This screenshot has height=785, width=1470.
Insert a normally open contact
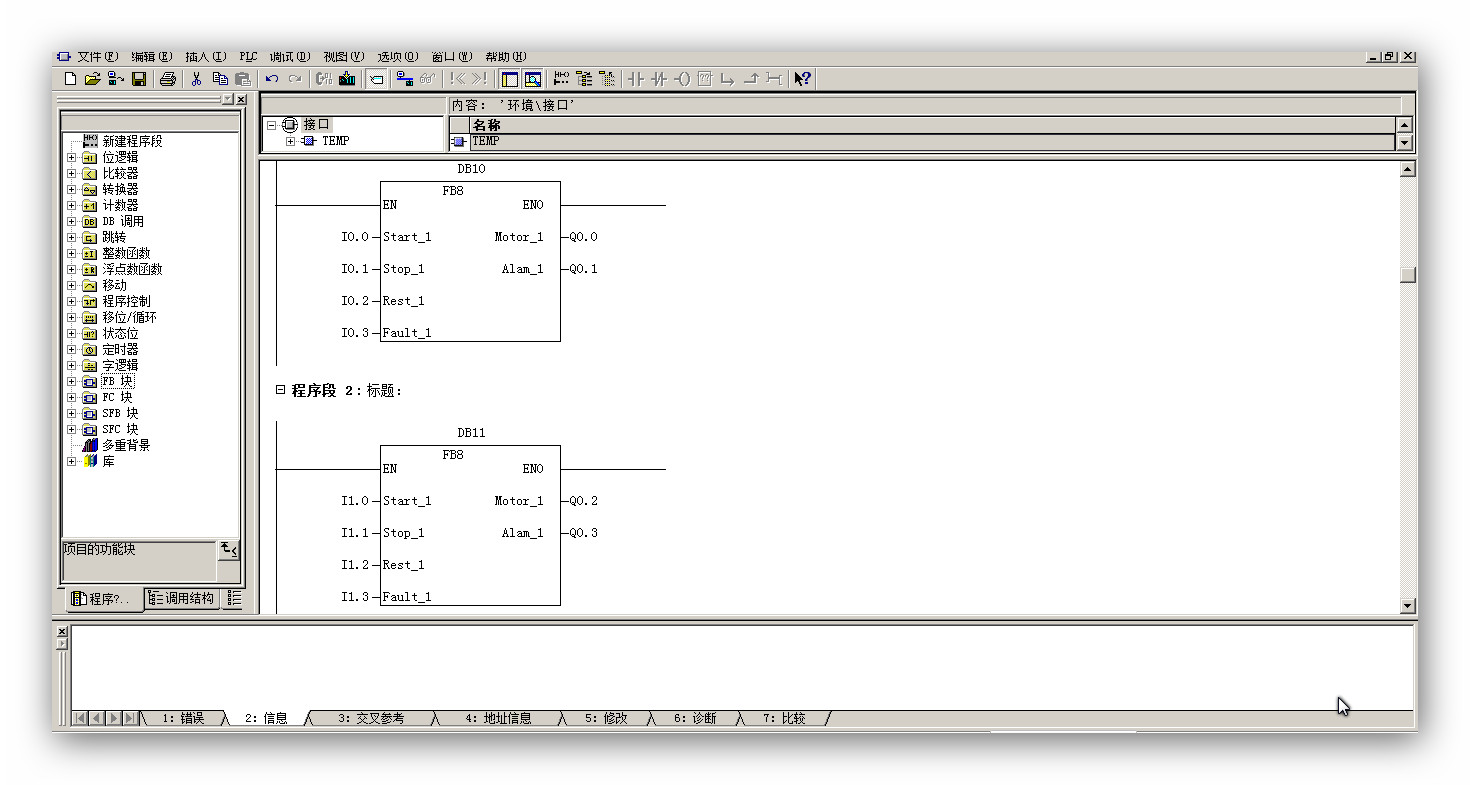(636, 79)
